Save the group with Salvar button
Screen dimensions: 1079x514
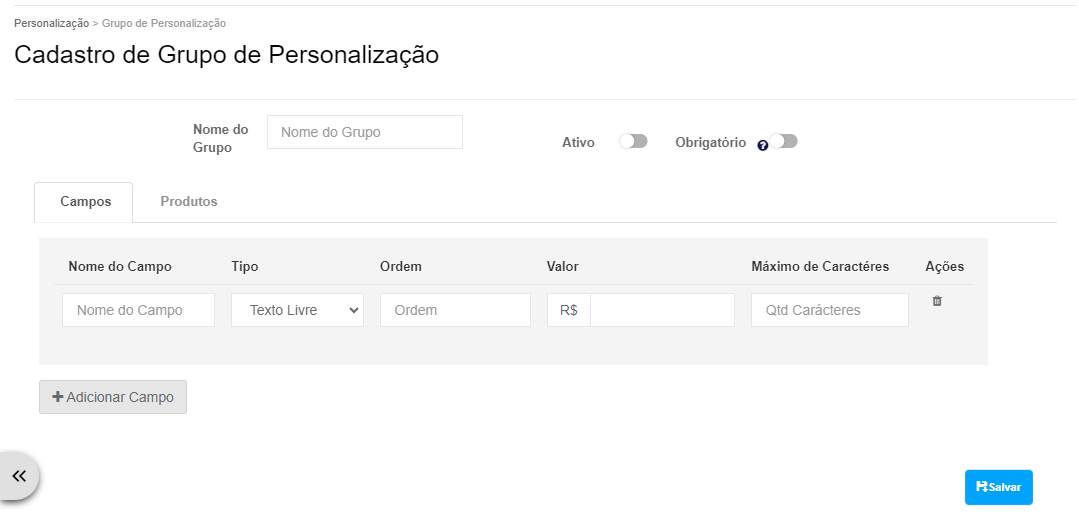click(x=998, y=487)
